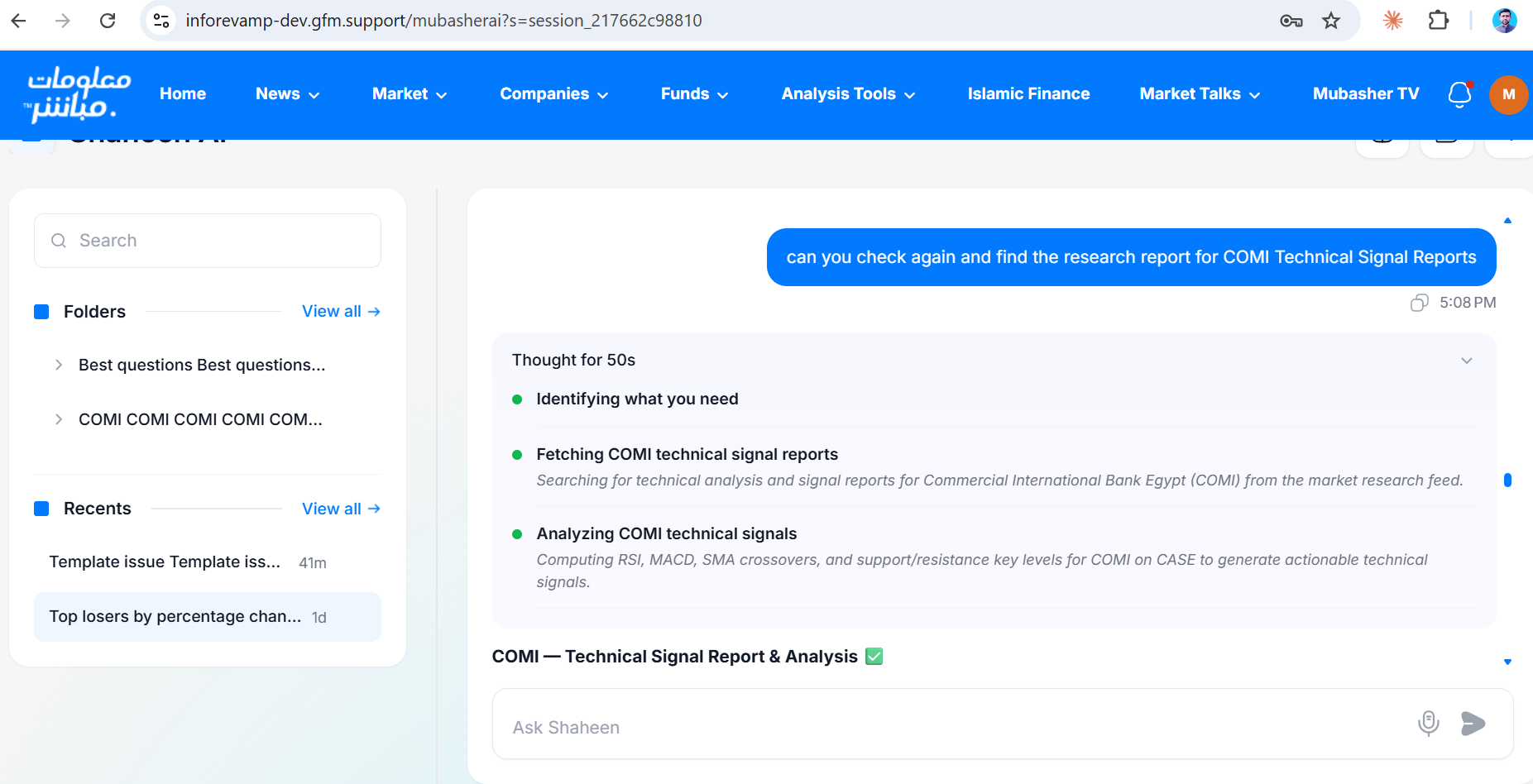The height and width of the screenshot is (784, 1533).
Task: Send the message with arrow icon
Action: pyautogui.click(x=1473, y=724)
